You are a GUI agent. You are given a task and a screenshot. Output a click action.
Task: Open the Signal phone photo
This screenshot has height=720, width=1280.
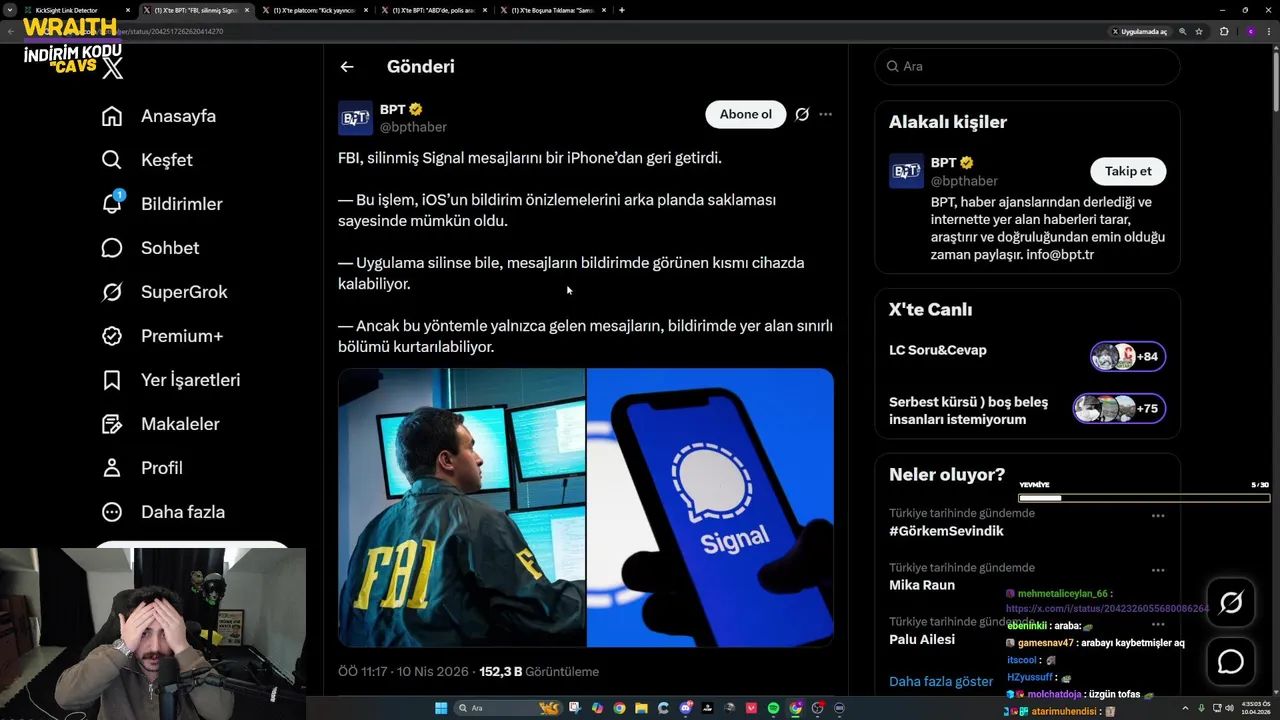click(710, 507)
